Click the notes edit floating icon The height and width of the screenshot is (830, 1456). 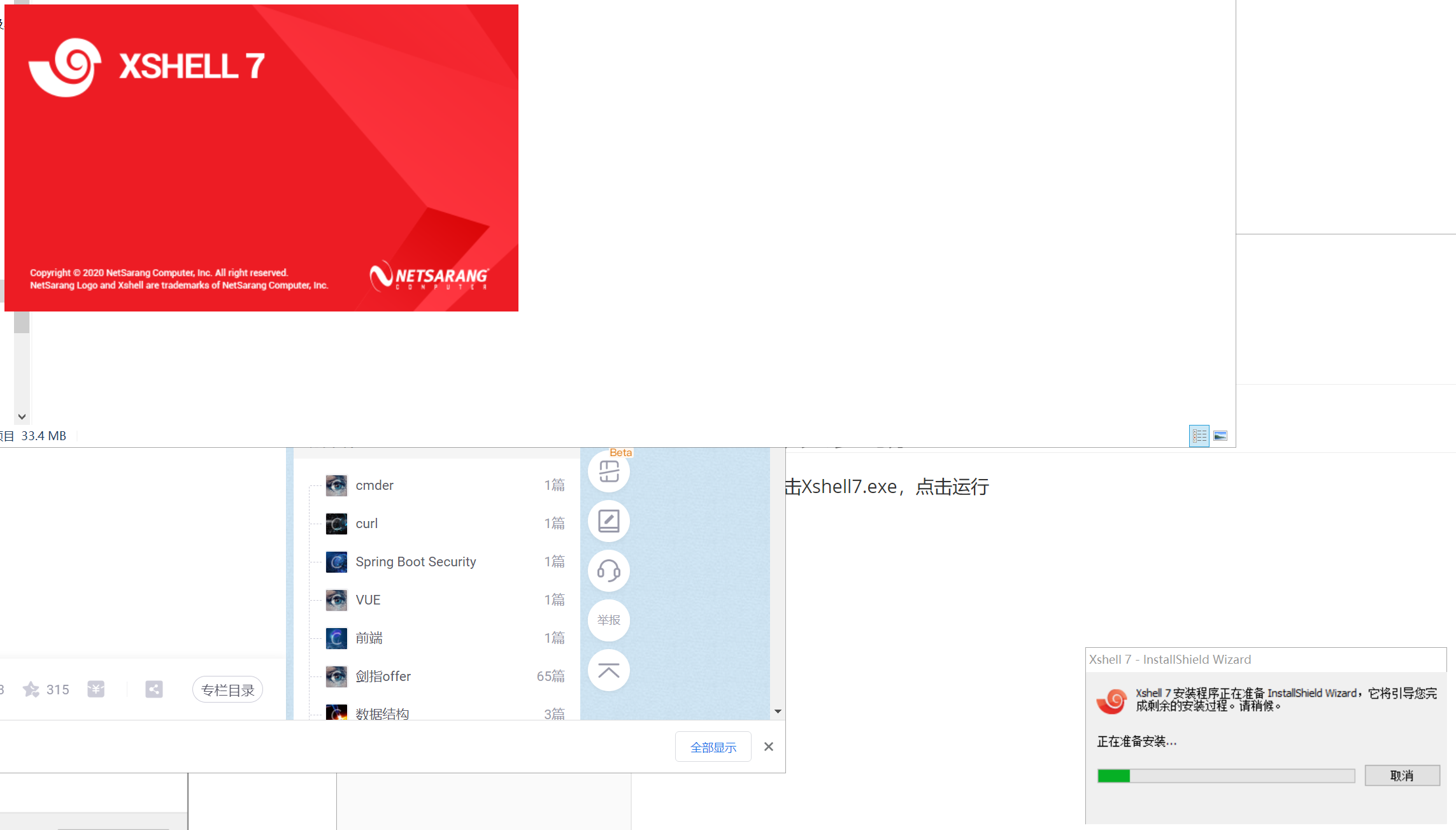coord(609,521)
